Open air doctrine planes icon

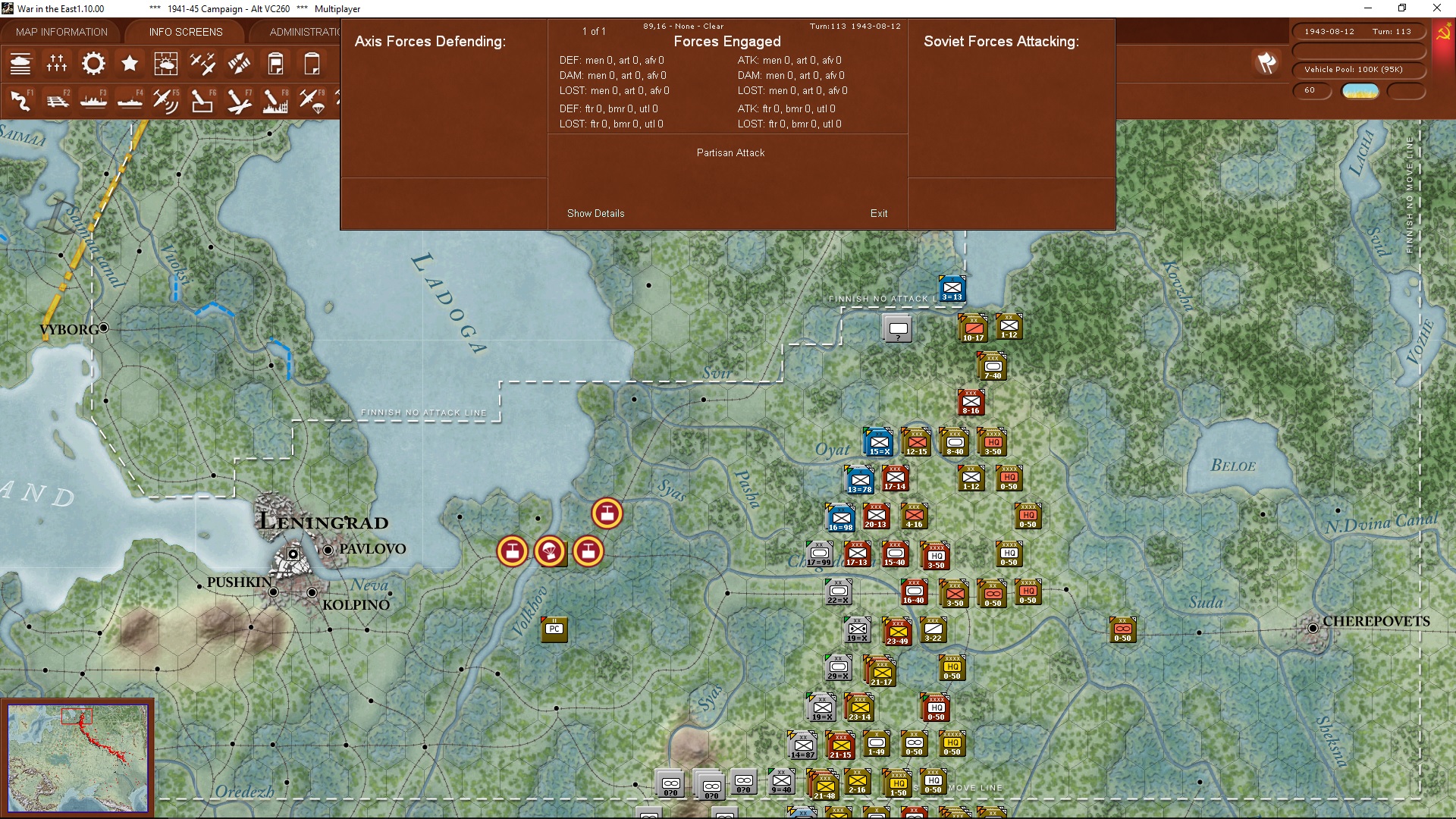(x=202, y=64)
